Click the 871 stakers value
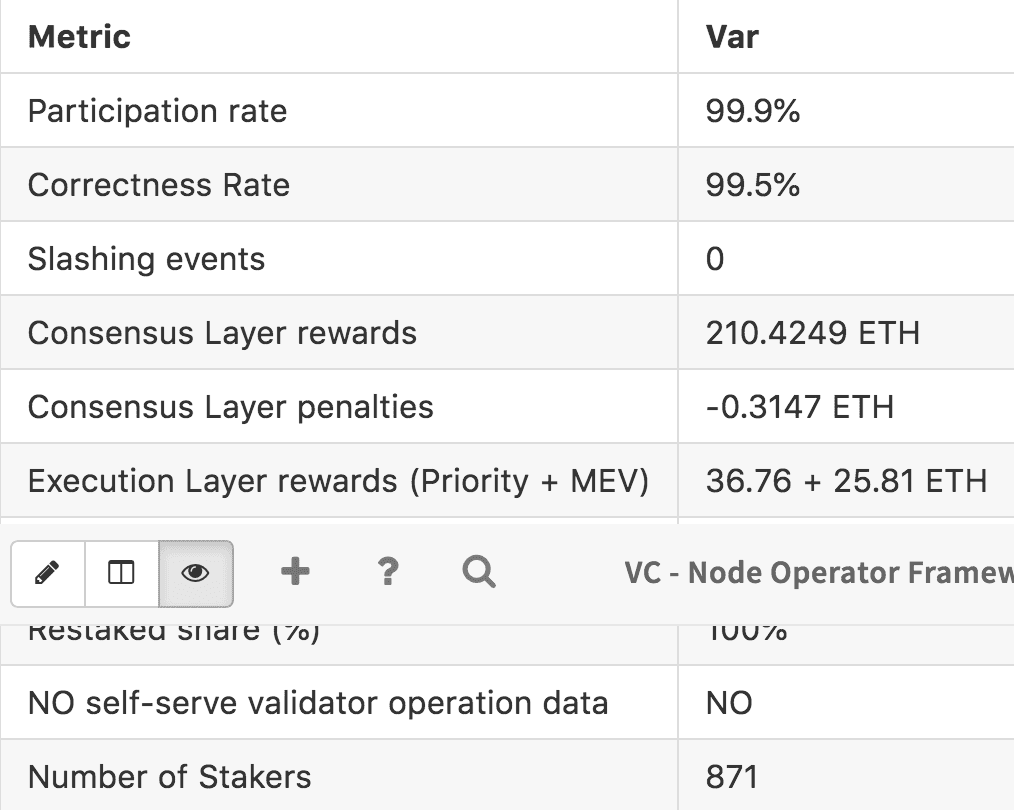1014x810 pixels. [x=732, y=777]
